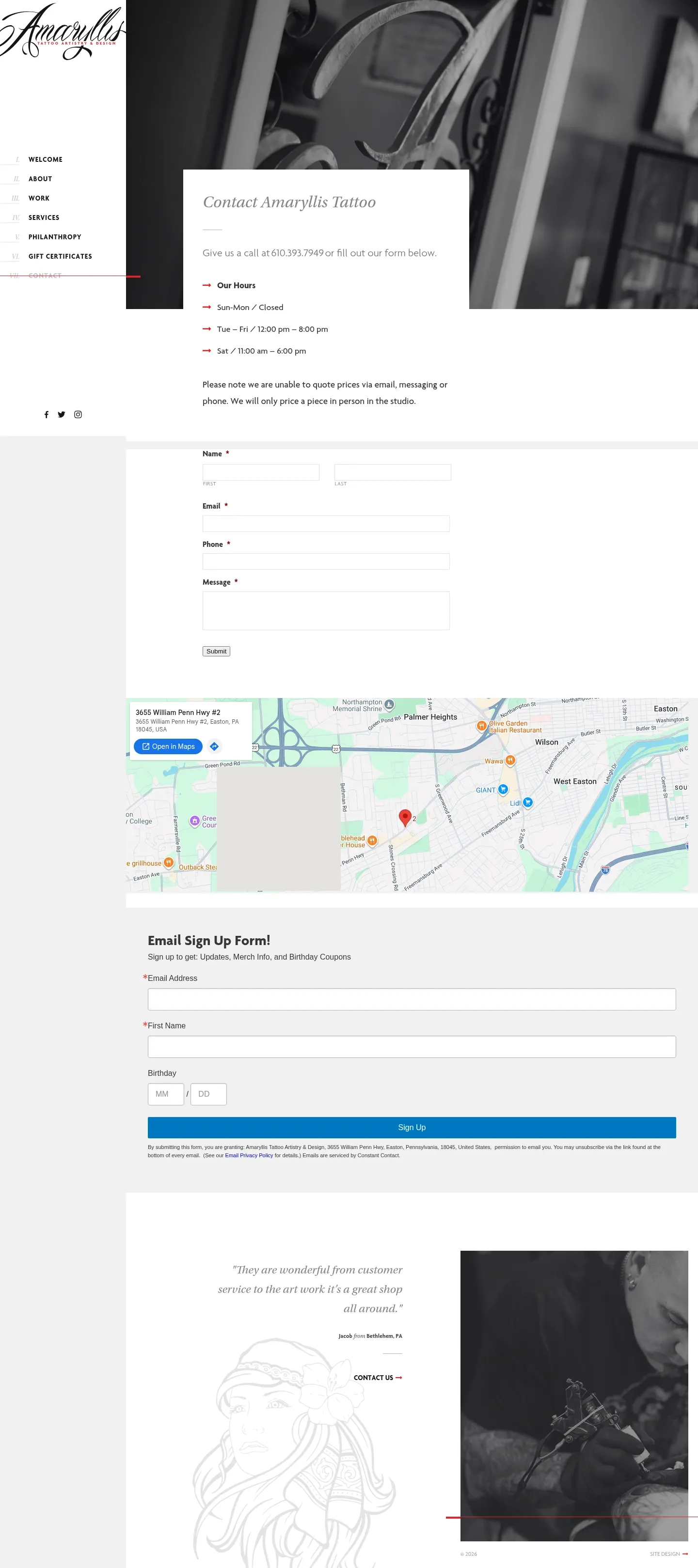Open the Email Privacy Policy link

pos(249,1155)
